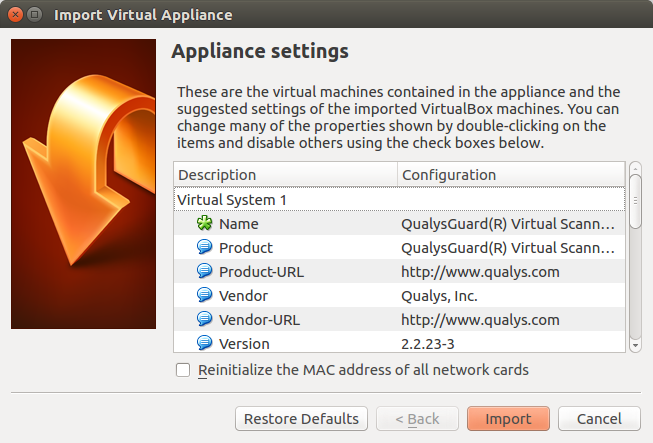The width and height of the screenshot is (653, 443).
Task: Select the http://www.qualys.com Product-URL value
Action: [x=480, y=272]
